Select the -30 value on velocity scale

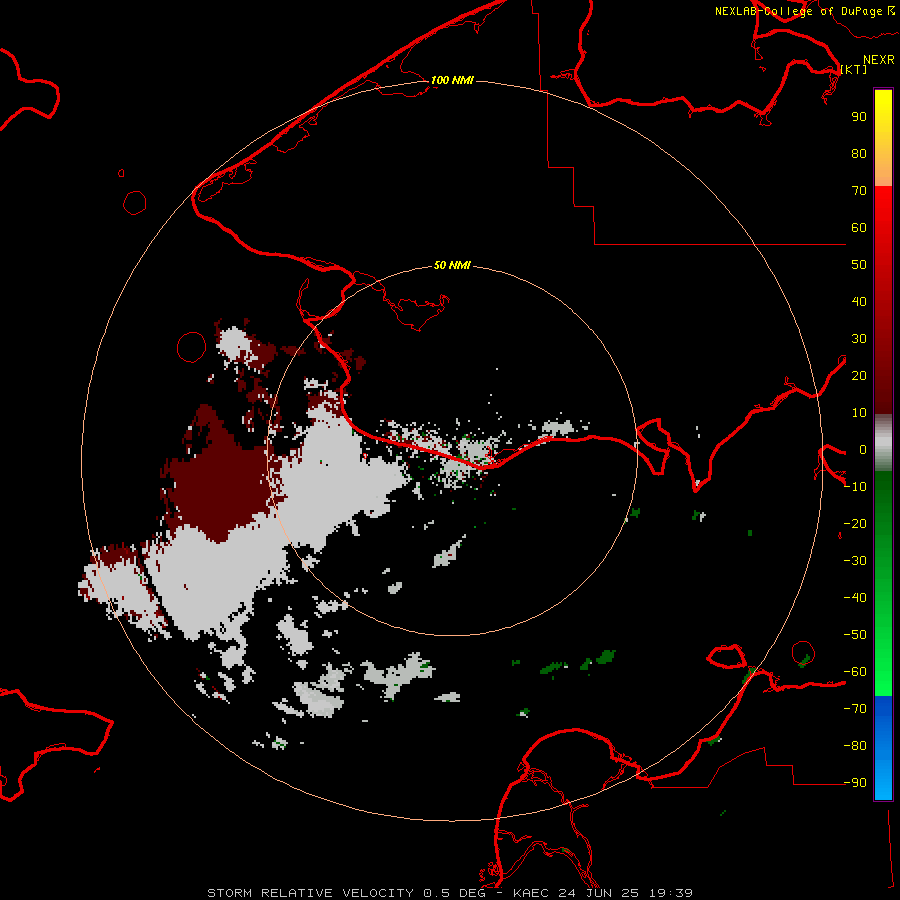click(x=855, y=561)
